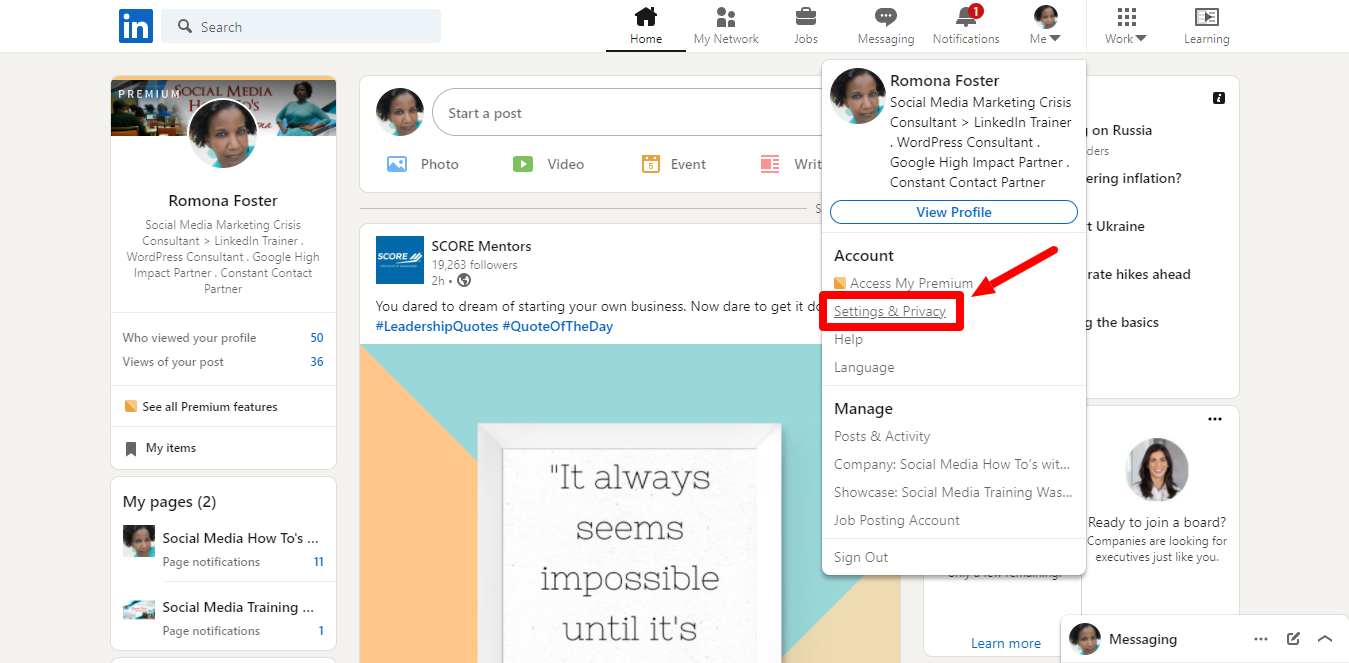Open Who viewed your profile
1349x663 pixels.
point(223,338)
